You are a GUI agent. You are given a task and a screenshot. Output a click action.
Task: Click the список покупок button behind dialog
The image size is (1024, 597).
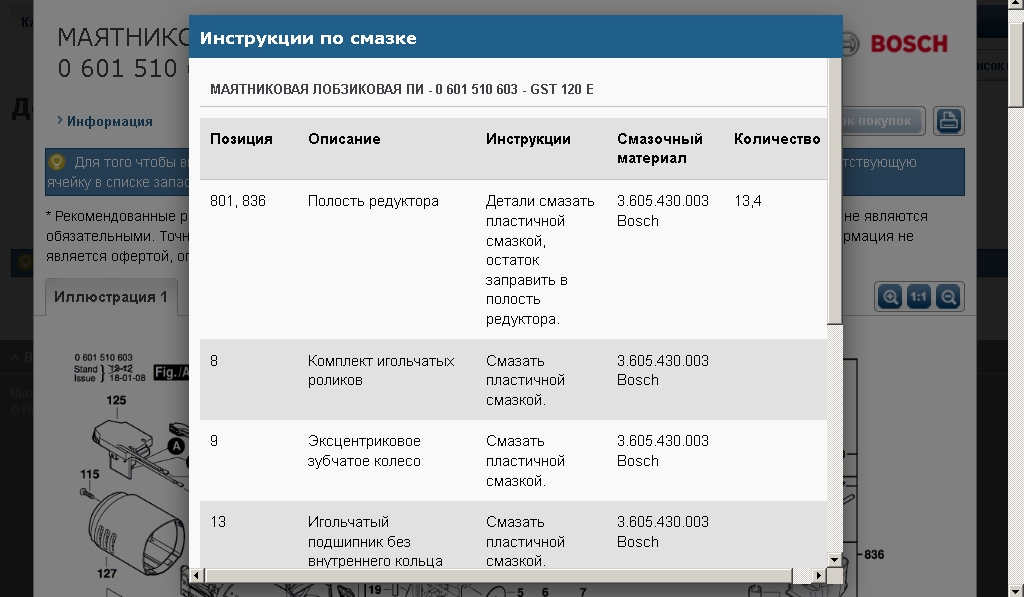pyautogui.click(x=883, y=121)
